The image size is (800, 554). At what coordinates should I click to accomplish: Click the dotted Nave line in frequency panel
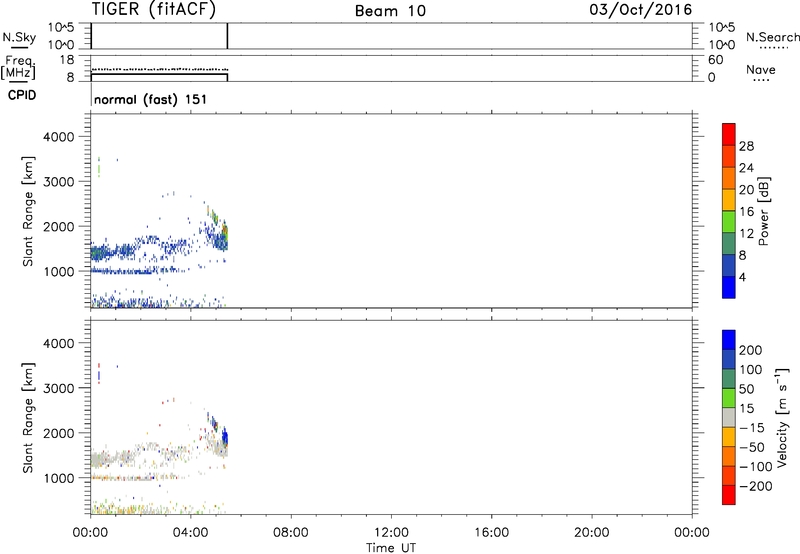coord(160,69)
